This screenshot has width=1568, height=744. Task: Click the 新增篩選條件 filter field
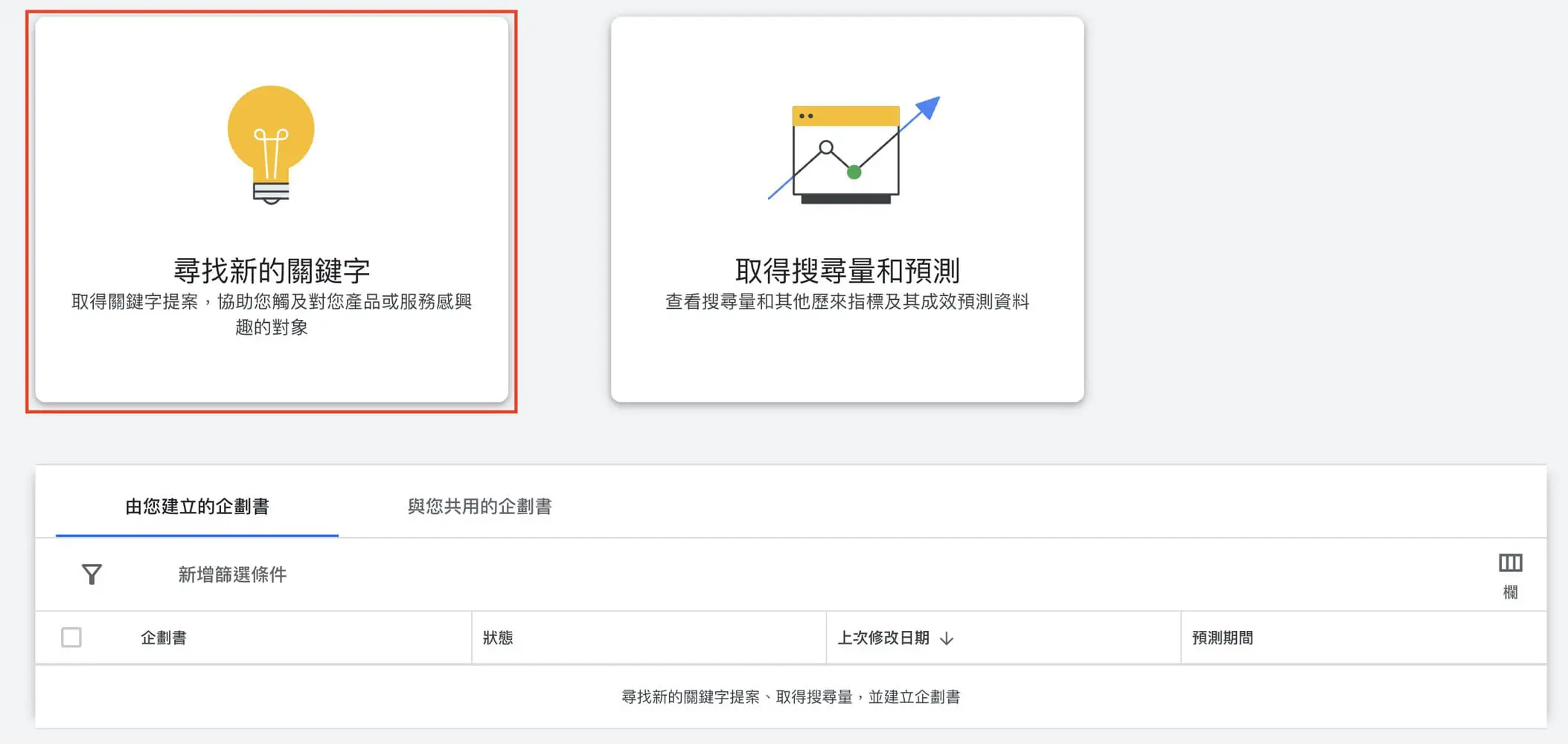click(232, 574)
